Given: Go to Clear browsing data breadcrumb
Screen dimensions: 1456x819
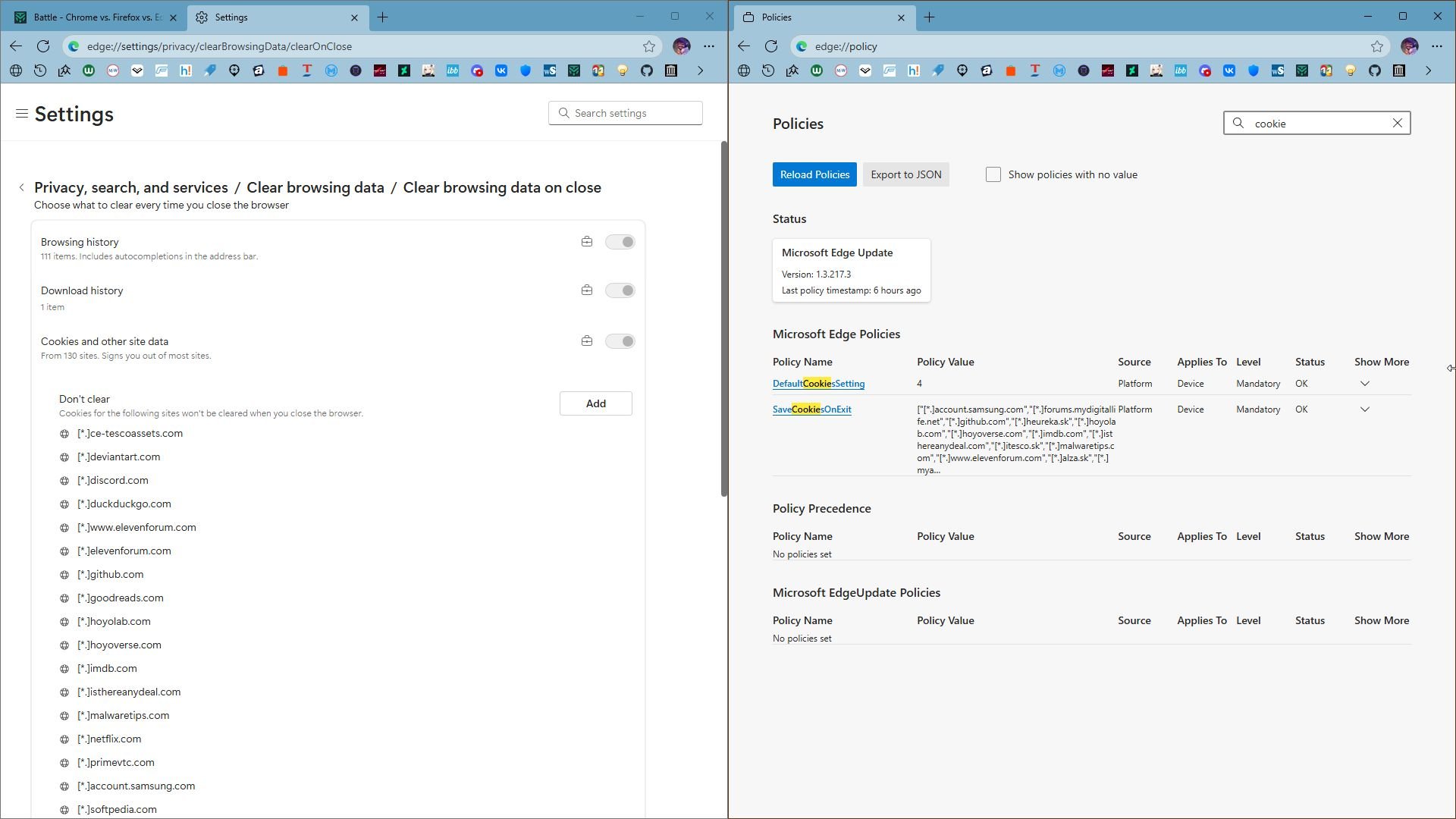Looking at the screenshot, I should 315,187.
